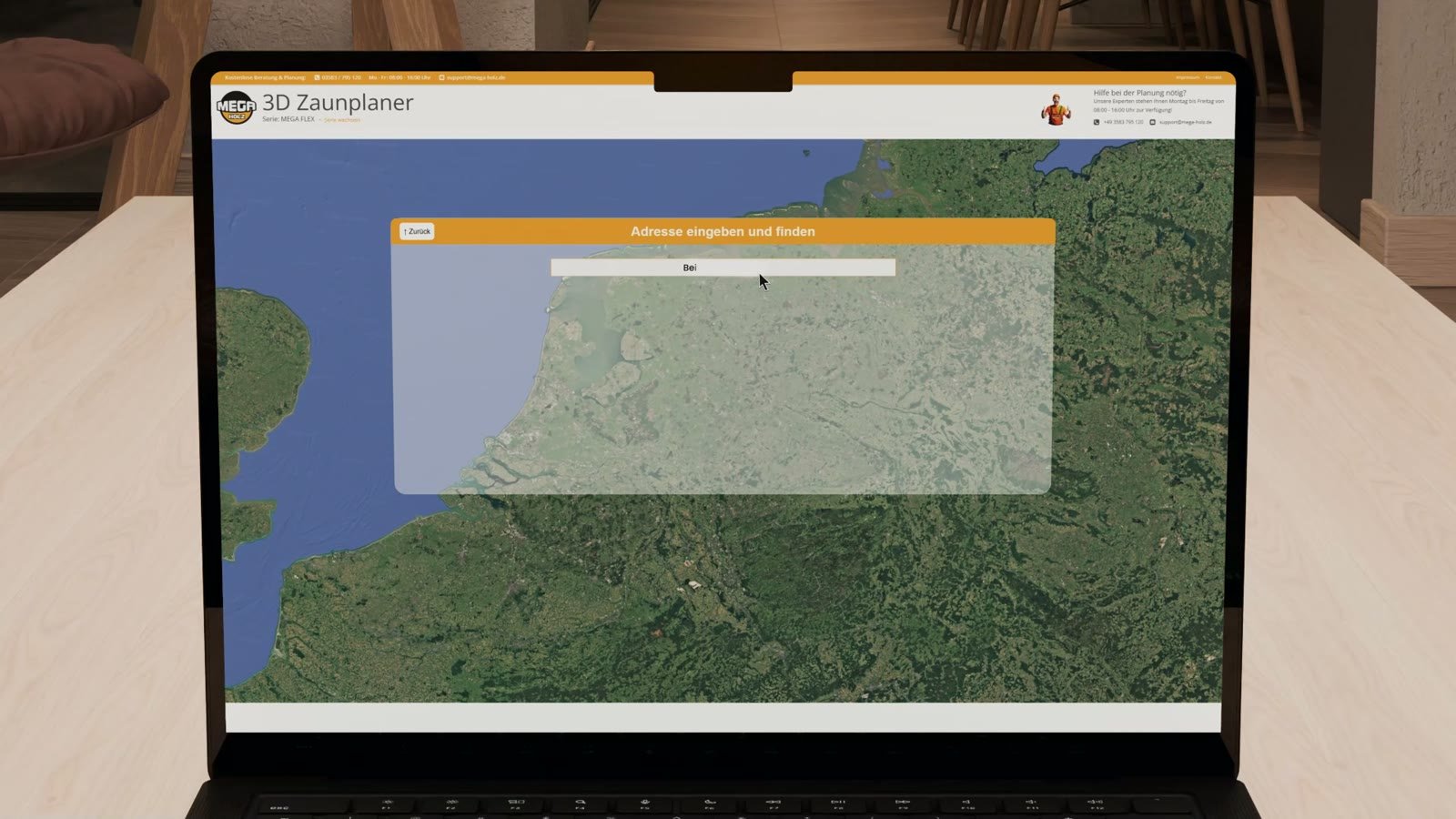Click the '3D Zaunplaner' title
Image resolution: width=1456 pixels, height=819 pixels.
338,103
